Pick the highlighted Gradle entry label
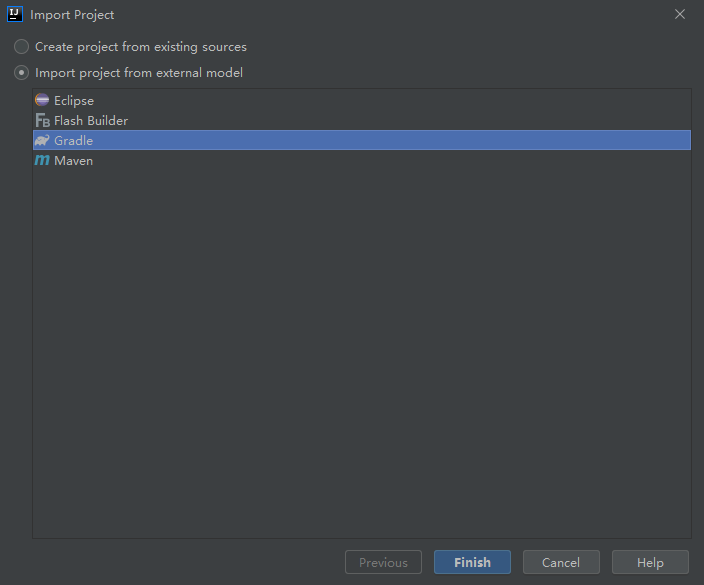The image size is (704, 585). [73, 140]
